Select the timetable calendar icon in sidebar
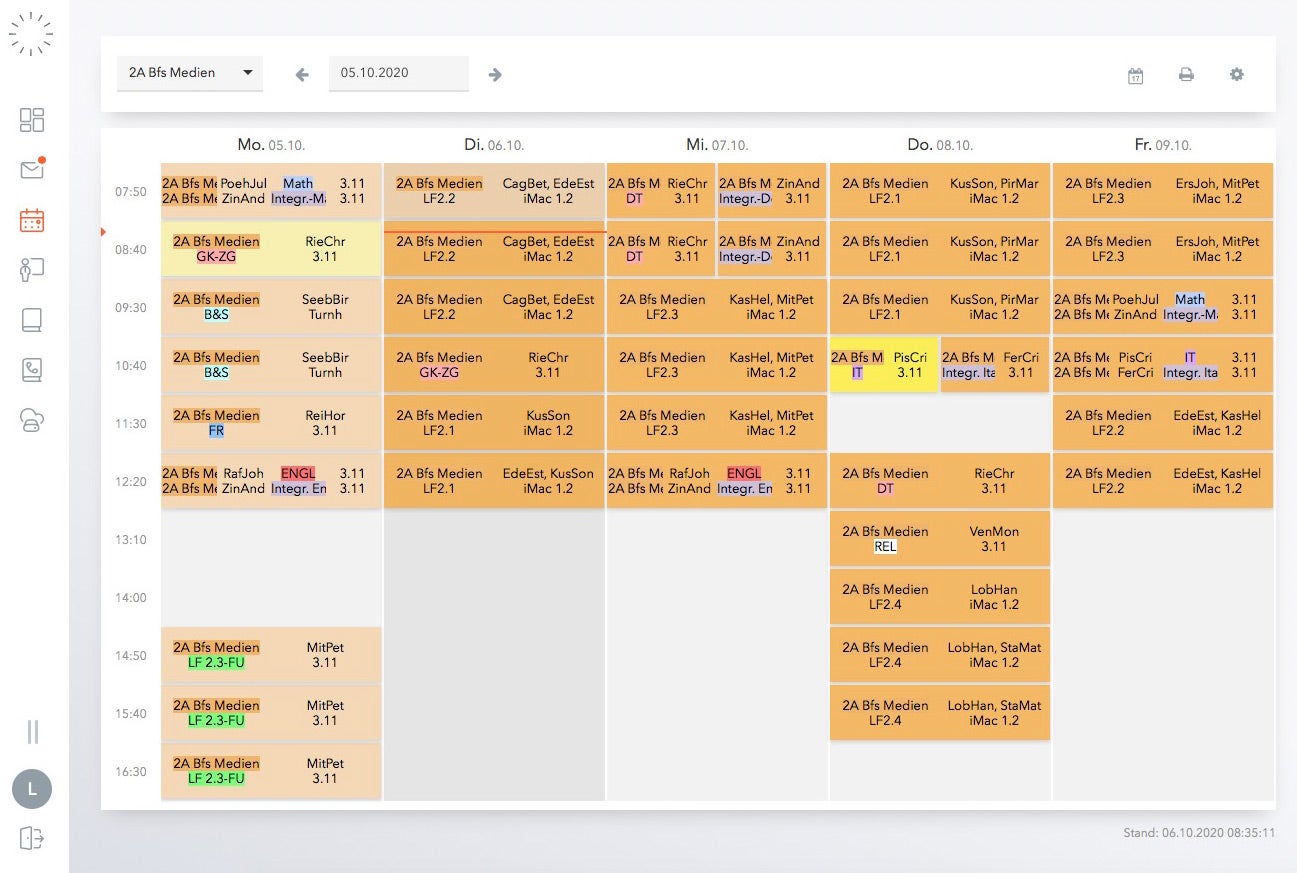The width and height of the screenshot is (1297, 873). pos(32,220)
